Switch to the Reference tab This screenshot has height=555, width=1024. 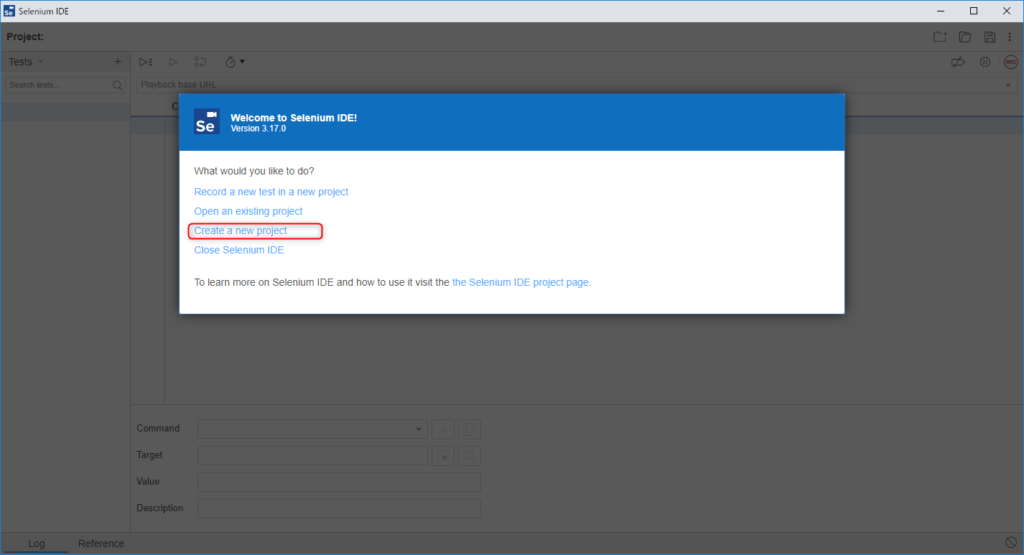(x=101, y=543)
